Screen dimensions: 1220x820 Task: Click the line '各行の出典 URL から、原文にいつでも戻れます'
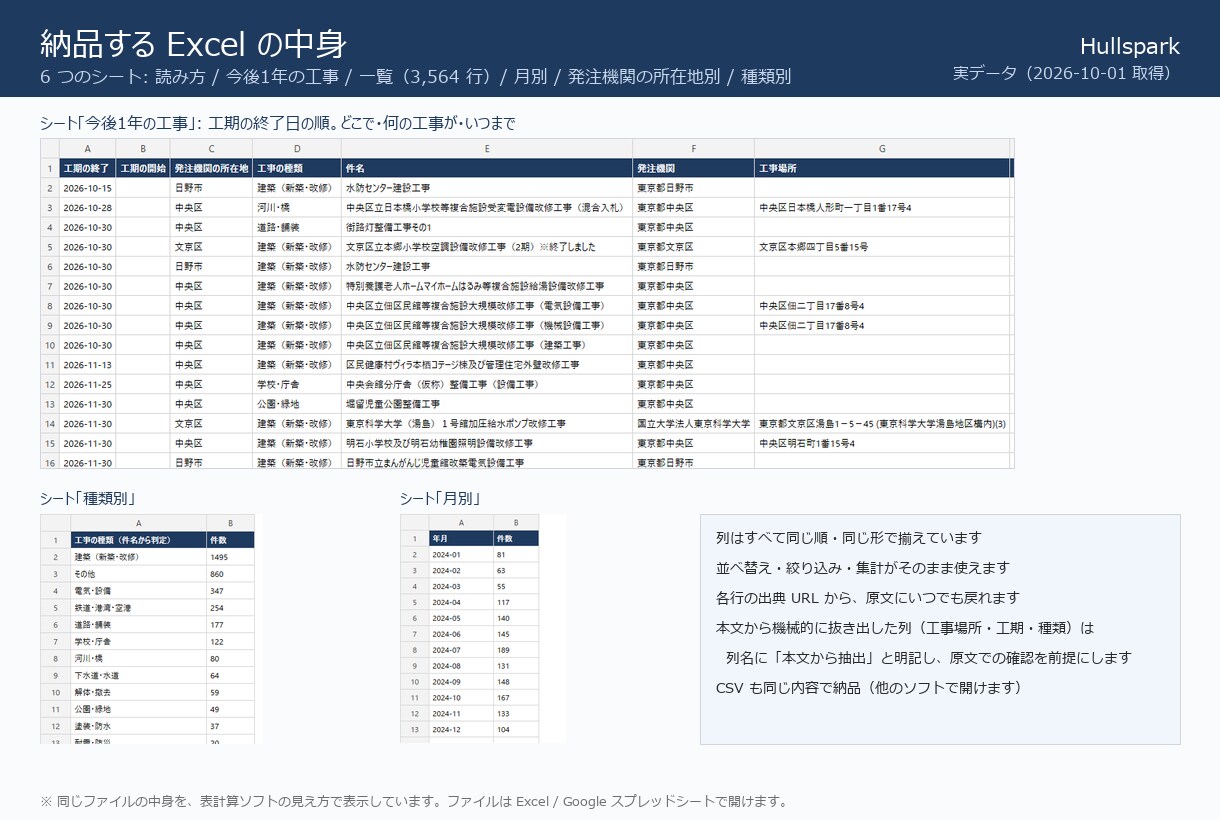pos(868,598)
